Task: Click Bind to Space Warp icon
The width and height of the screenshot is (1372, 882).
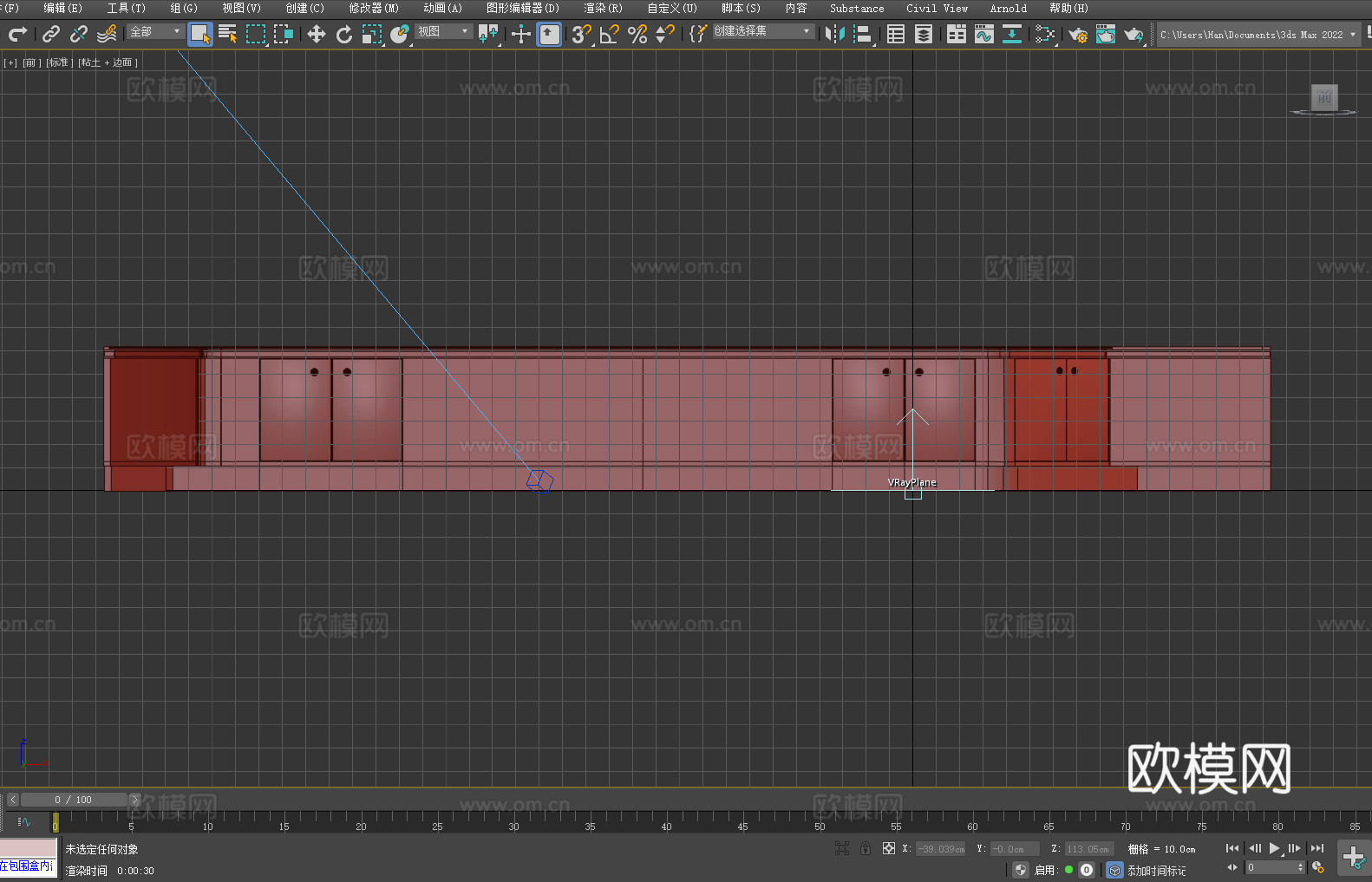Action: 107,34
